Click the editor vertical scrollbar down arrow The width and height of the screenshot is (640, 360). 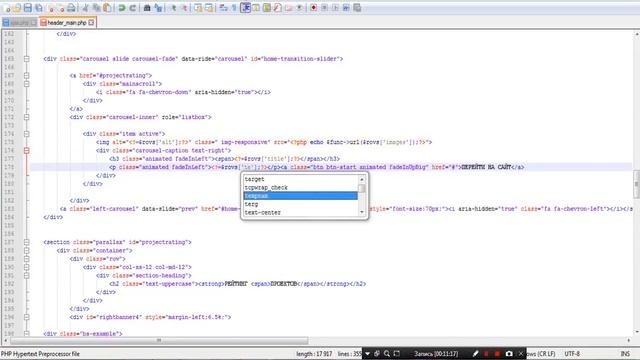click(x=636, y=332)
